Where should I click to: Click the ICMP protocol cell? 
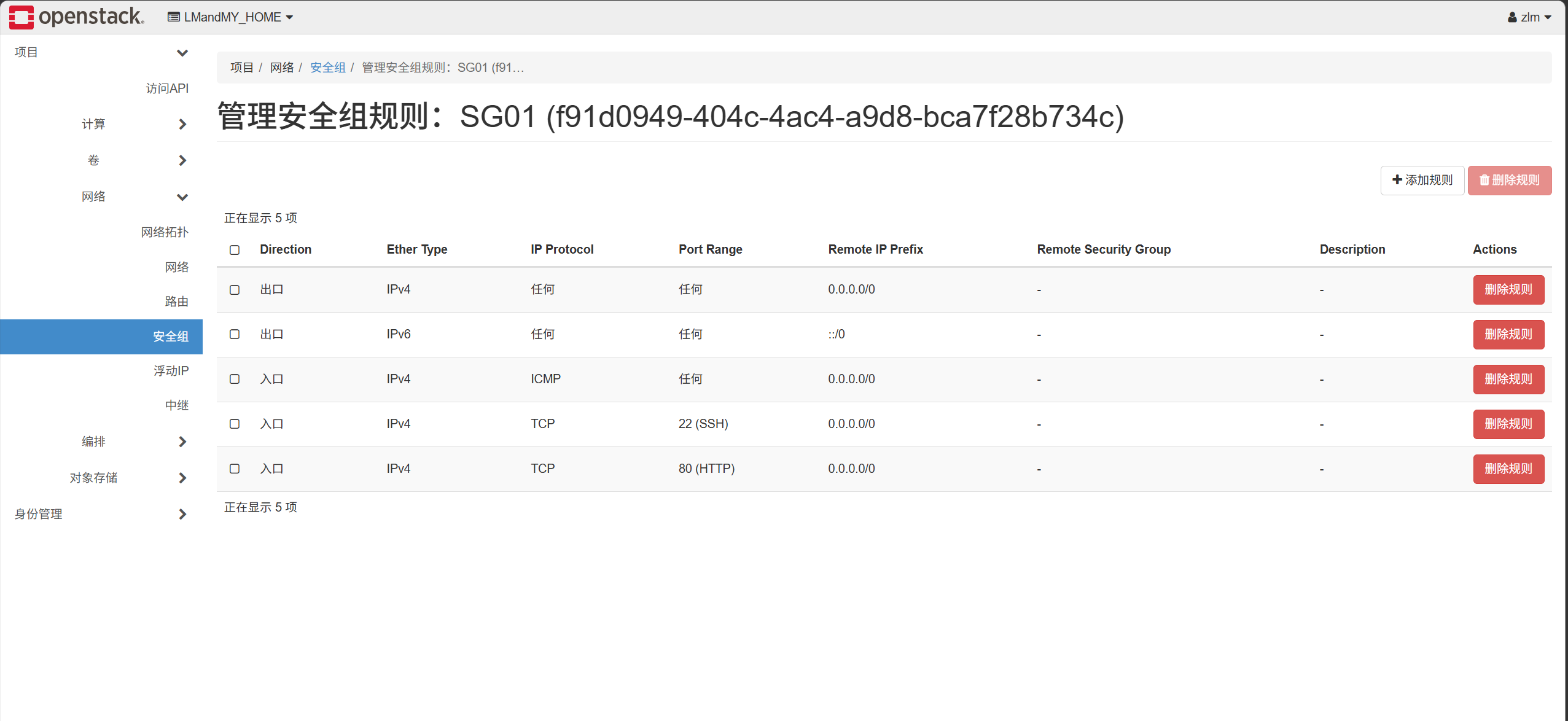545,379
